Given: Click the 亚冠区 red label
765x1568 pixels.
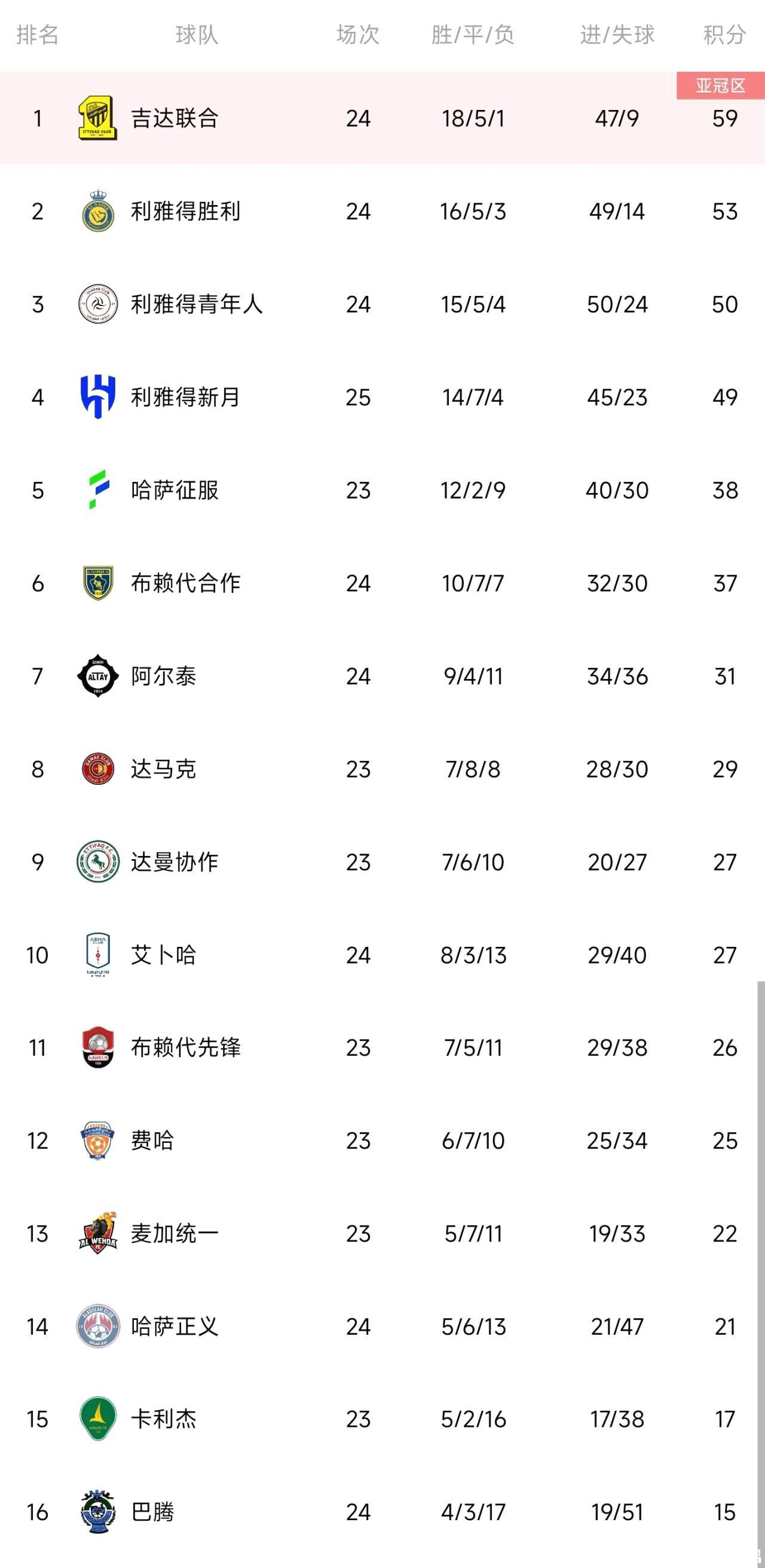Looking at the screenshot, I should tap(720, 85).
